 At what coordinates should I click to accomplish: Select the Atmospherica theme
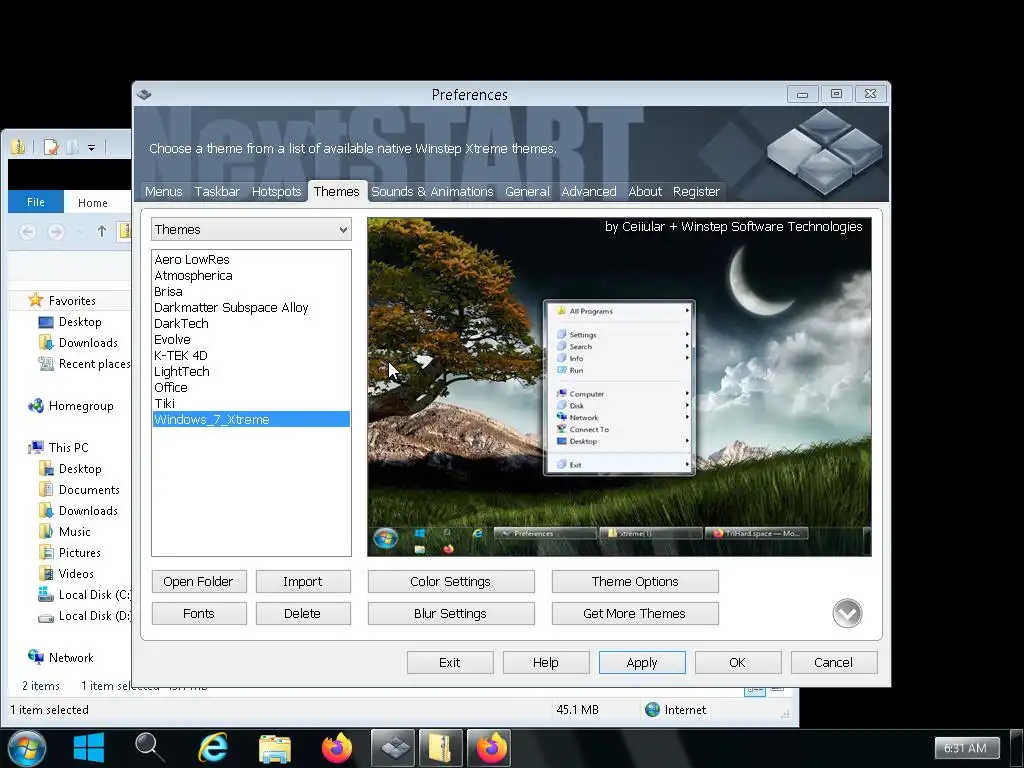pyautogui.click(x=251, y=276)
